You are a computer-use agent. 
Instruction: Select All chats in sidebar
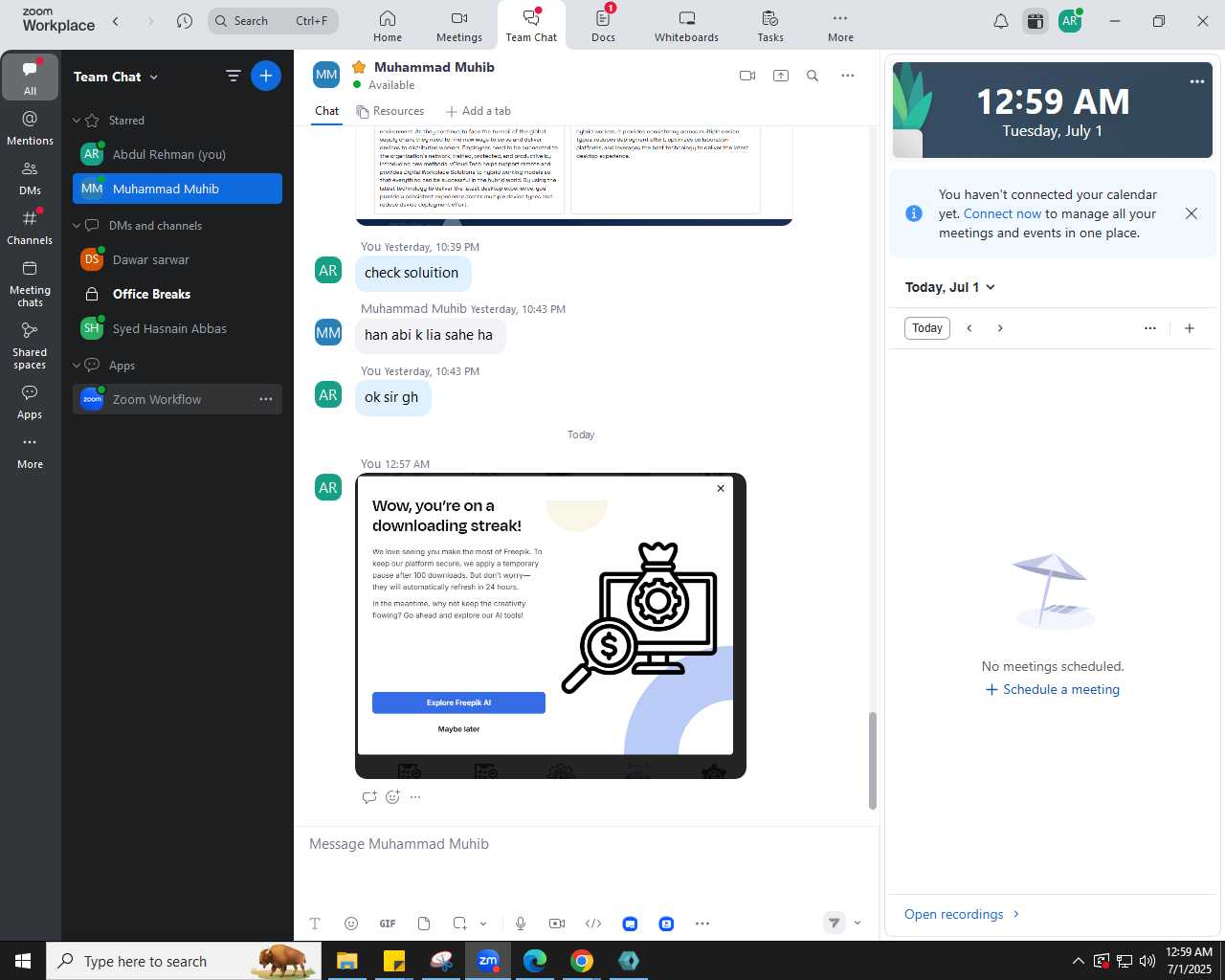31,77
